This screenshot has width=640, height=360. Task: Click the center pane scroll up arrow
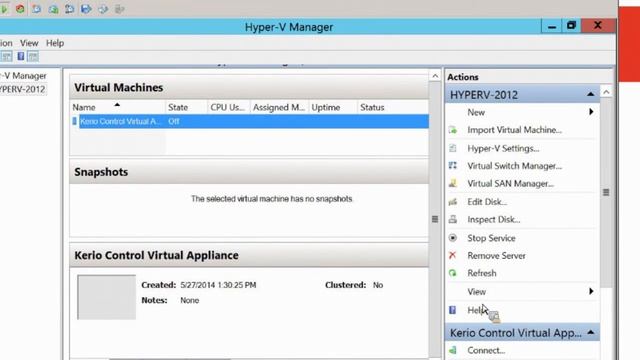[435, 76]
